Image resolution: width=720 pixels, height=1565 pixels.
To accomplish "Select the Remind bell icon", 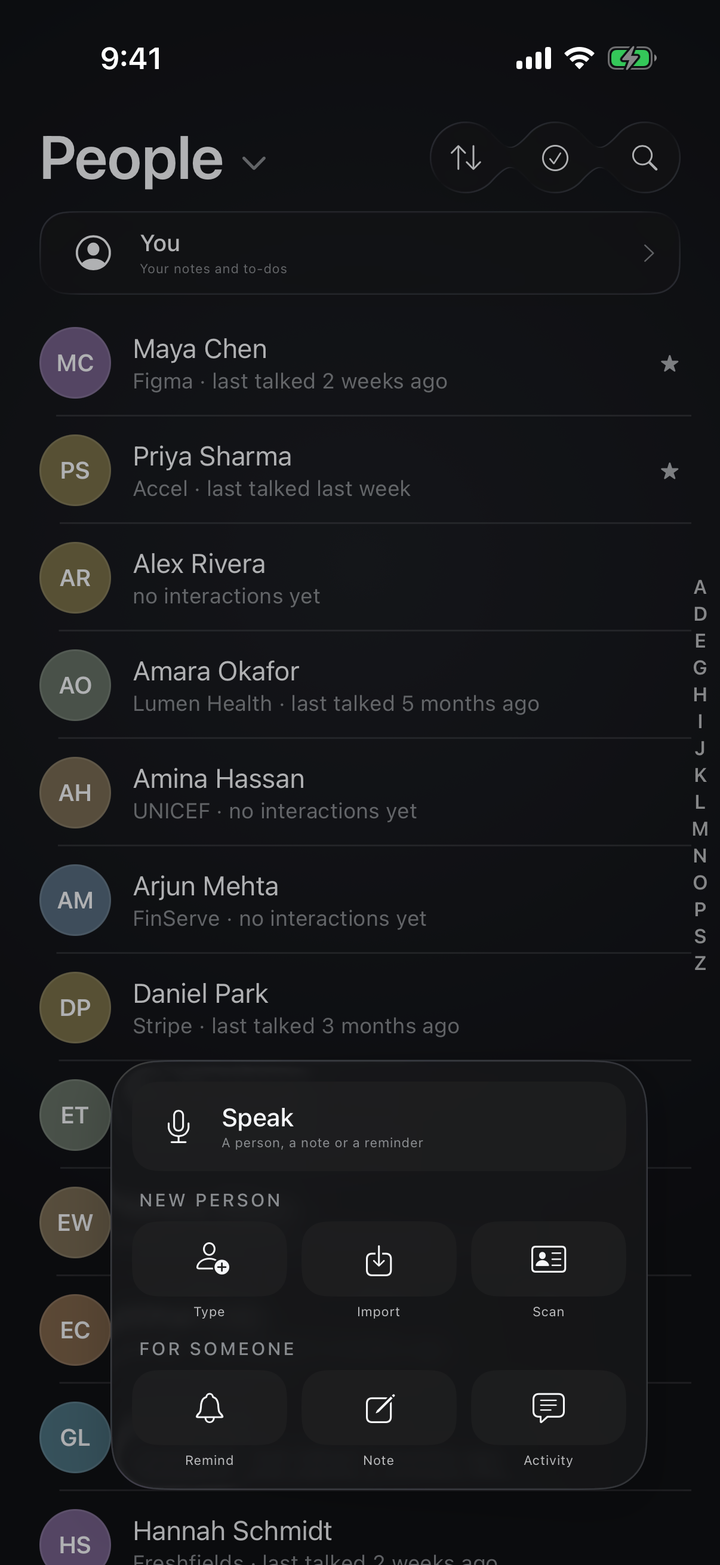I will [210, 1408].
